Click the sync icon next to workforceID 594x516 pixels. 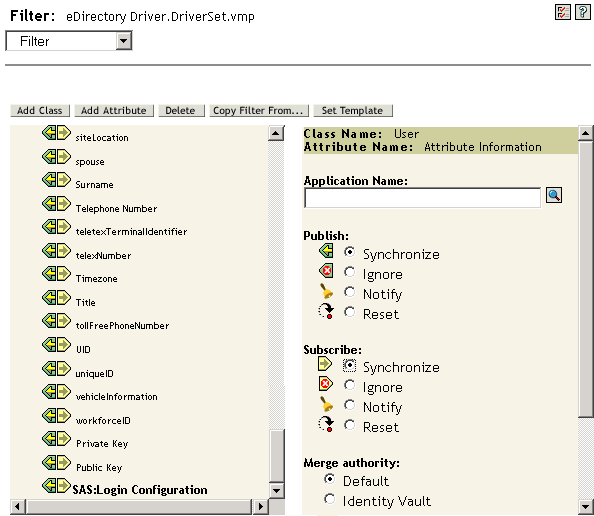point(56,415)
